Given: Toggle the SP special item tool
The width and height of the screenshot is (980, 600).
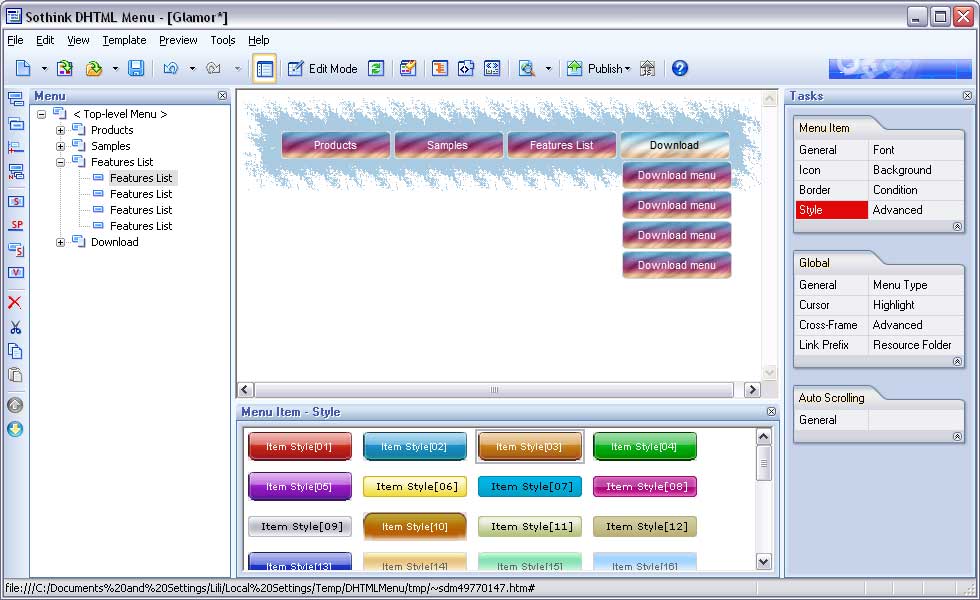Looking at the screenshot, I should 15,226.
